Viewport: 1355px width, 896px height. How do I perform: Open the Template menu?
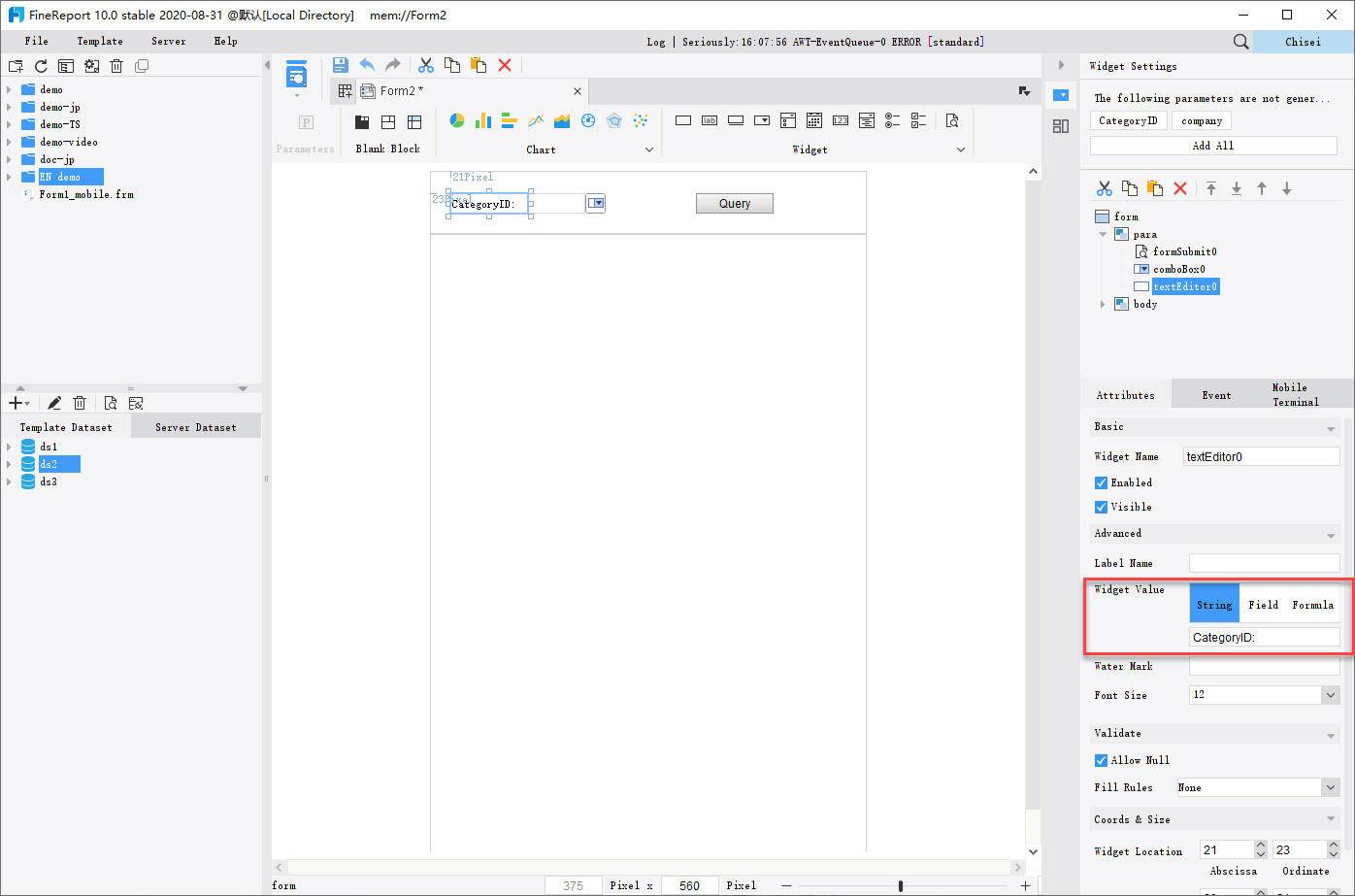pos(100,41)
